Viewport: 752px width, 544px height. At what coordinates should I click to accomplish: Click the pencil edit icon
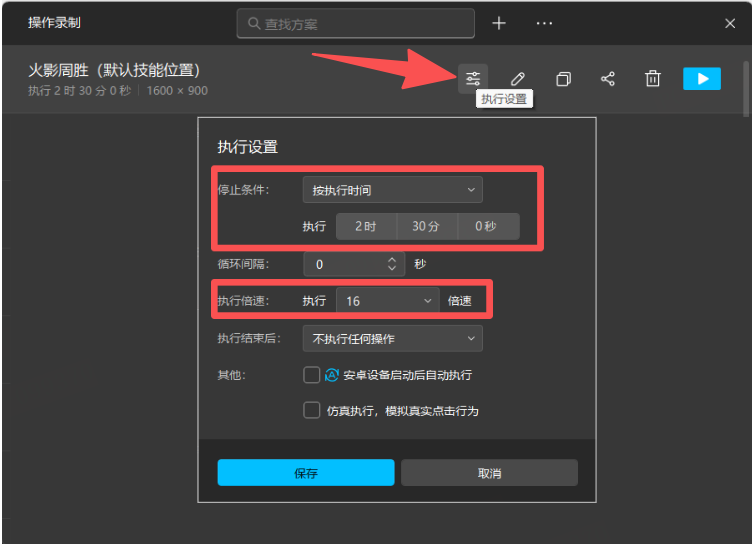click(x=518, y=78)
